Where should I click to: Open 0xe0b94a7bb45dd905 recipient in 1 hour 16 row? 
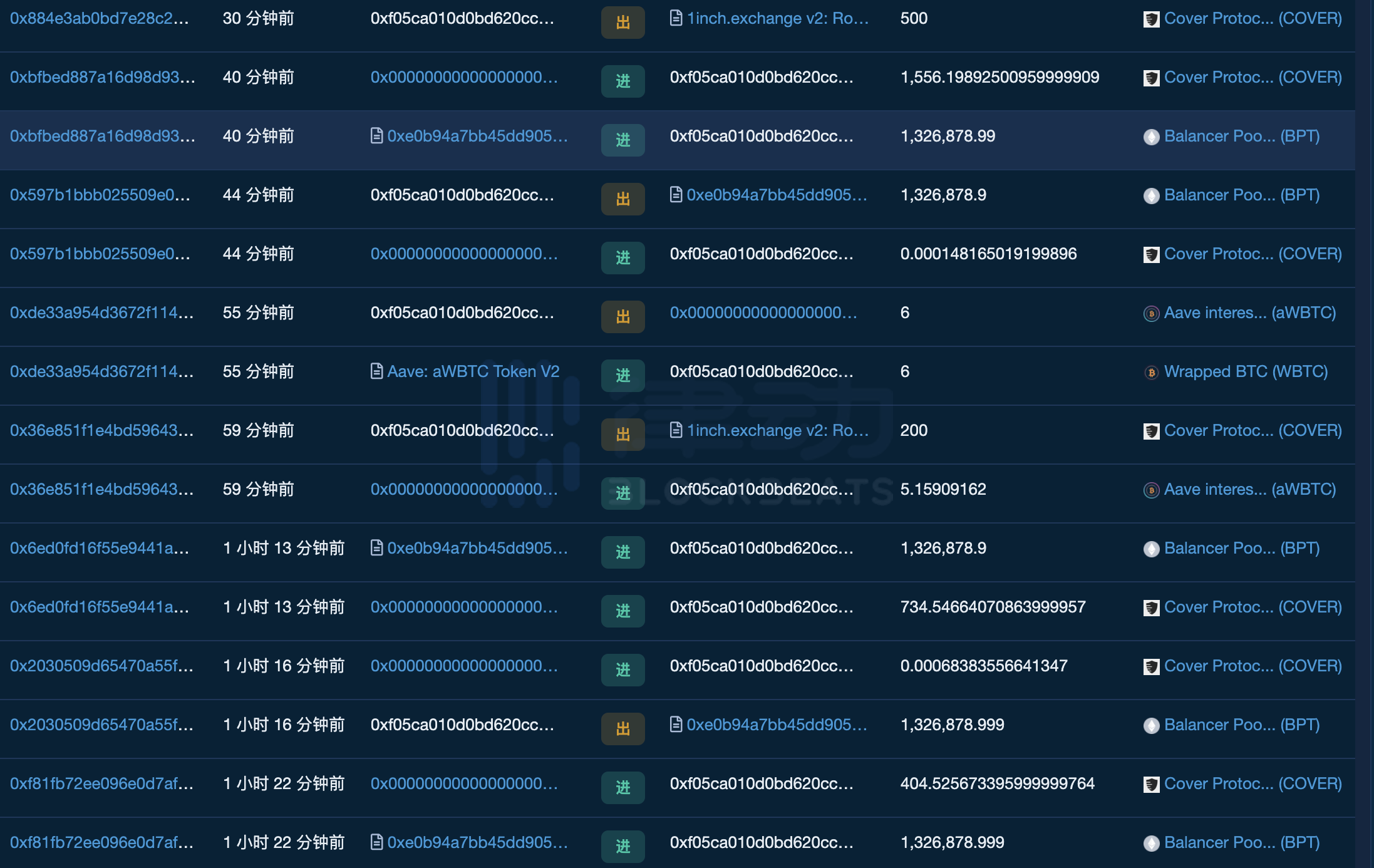coord(777,725)
